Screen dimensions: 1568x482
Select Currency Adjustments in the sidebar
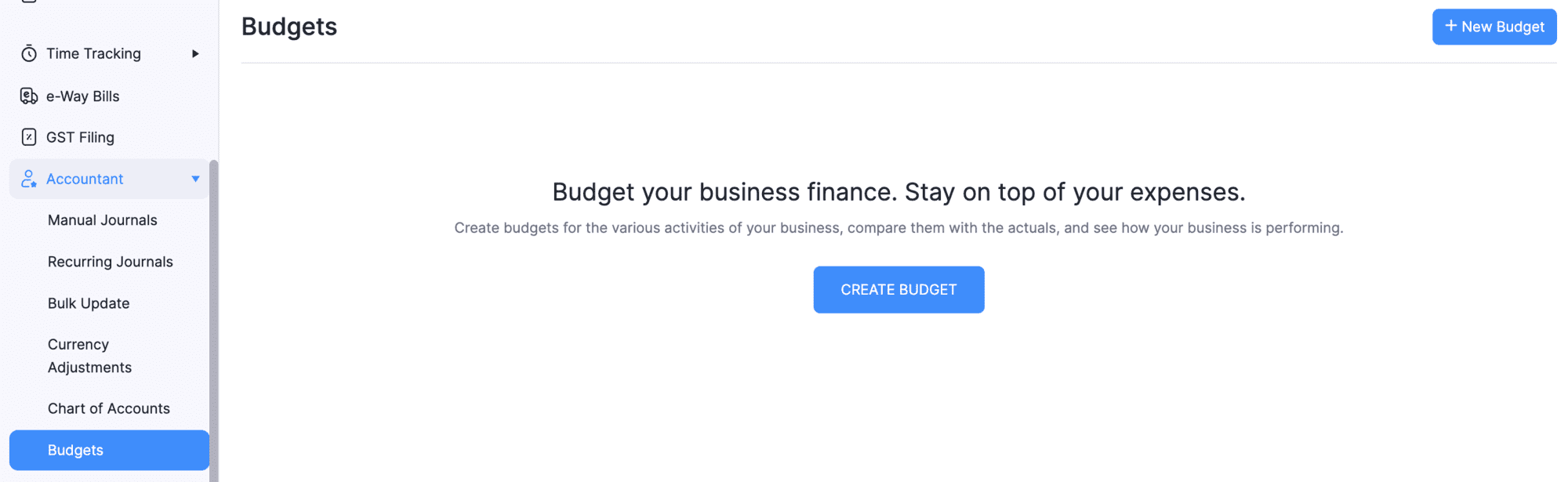tap(89, 355)
